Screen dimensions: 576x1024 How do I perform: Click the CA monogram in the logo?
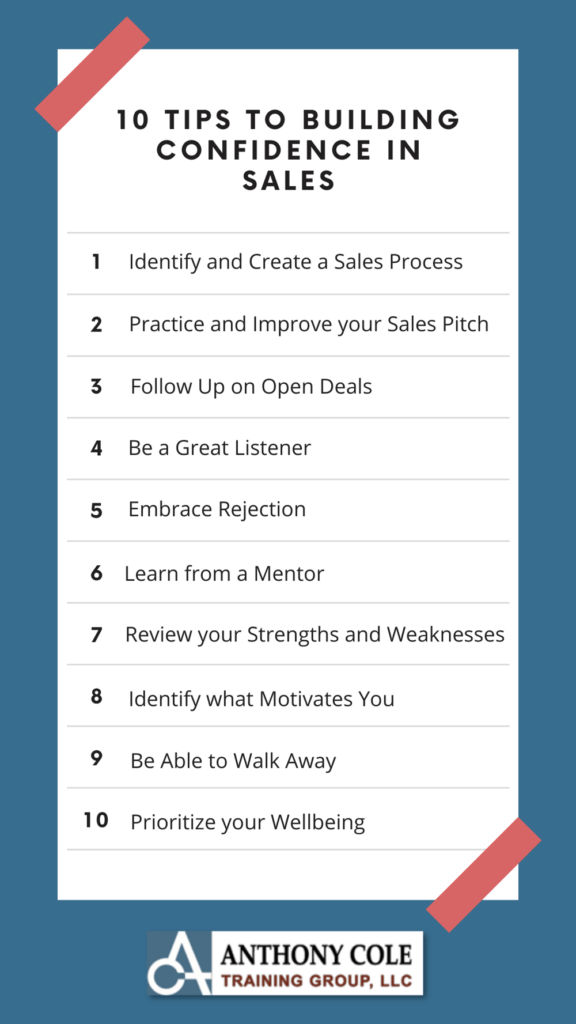[x=180, y=963]
